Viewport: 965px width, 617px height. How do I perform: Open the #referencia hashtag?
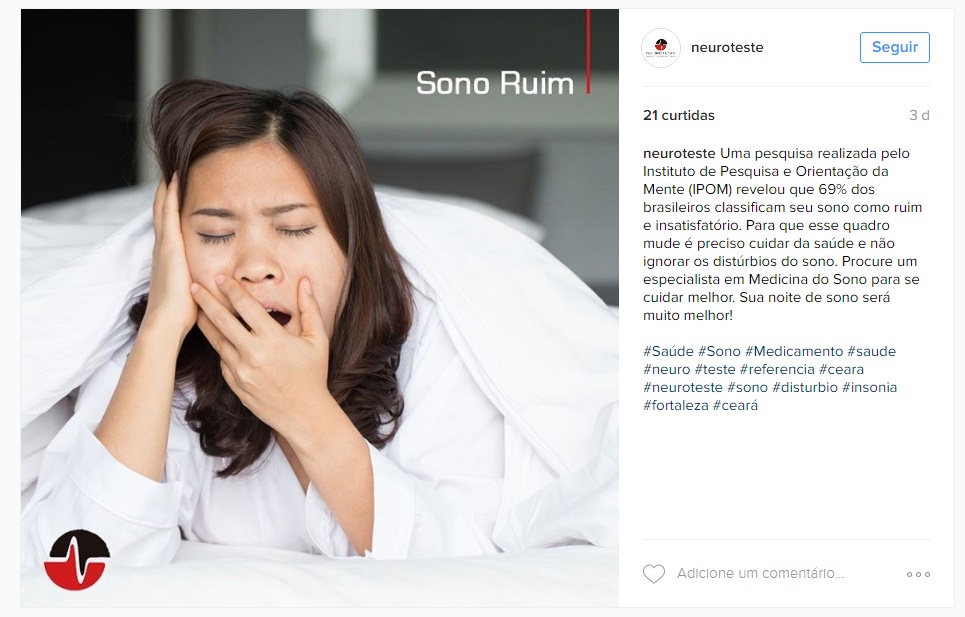(777, 369)
